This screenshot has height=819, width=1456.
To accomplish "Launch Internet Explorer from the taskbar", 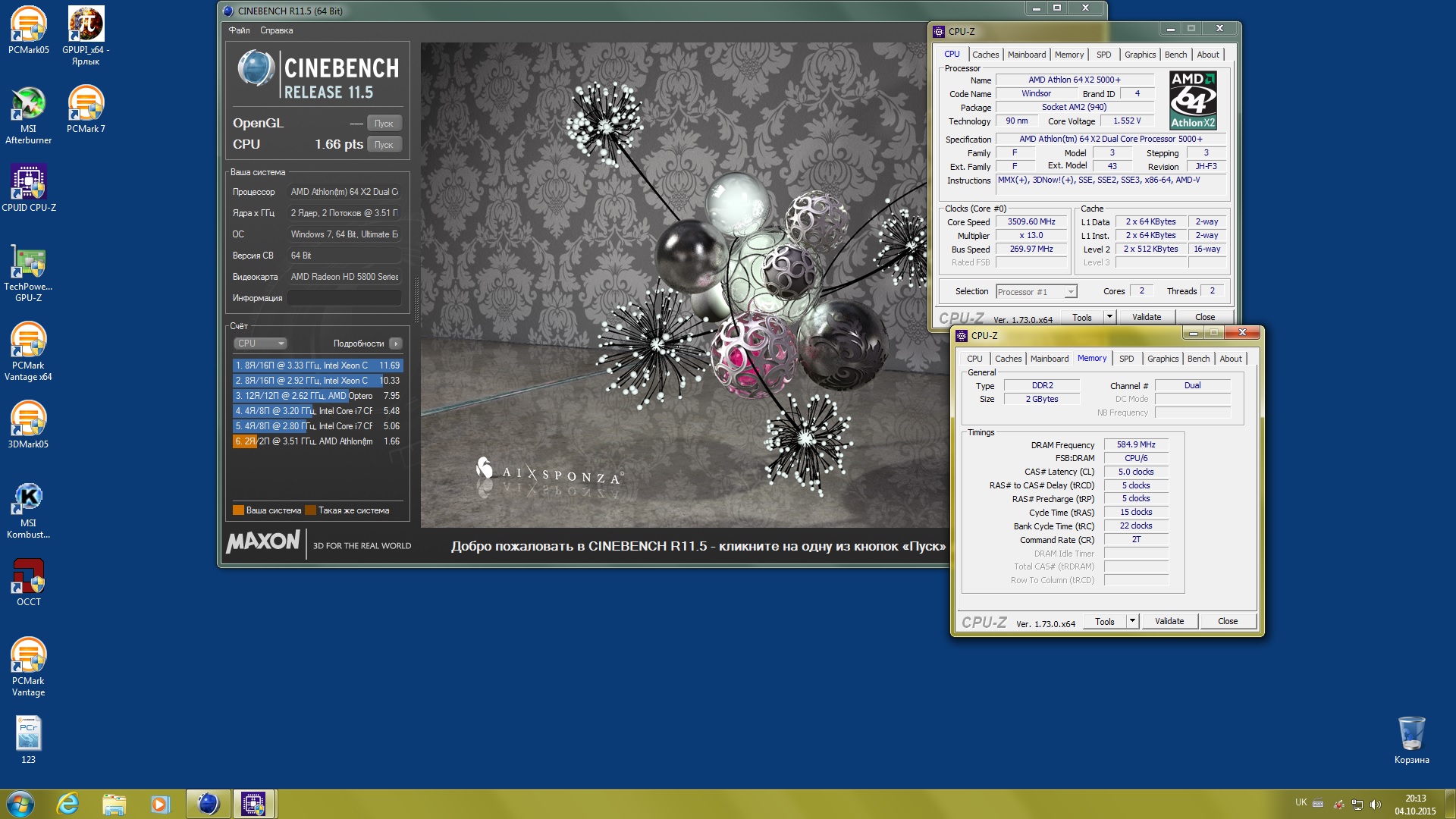I will (68, 804).
